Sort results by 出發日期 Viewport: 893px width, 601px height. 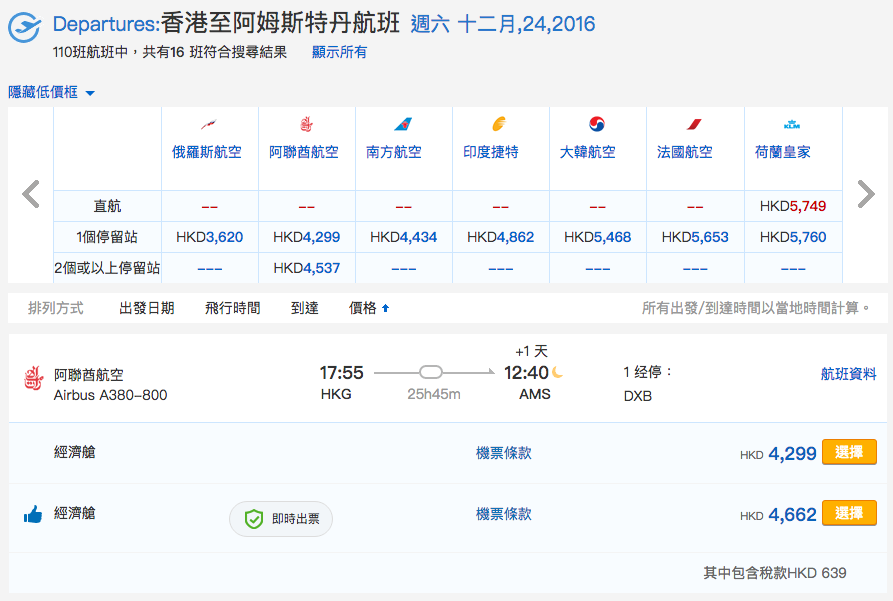coord(147,308)
